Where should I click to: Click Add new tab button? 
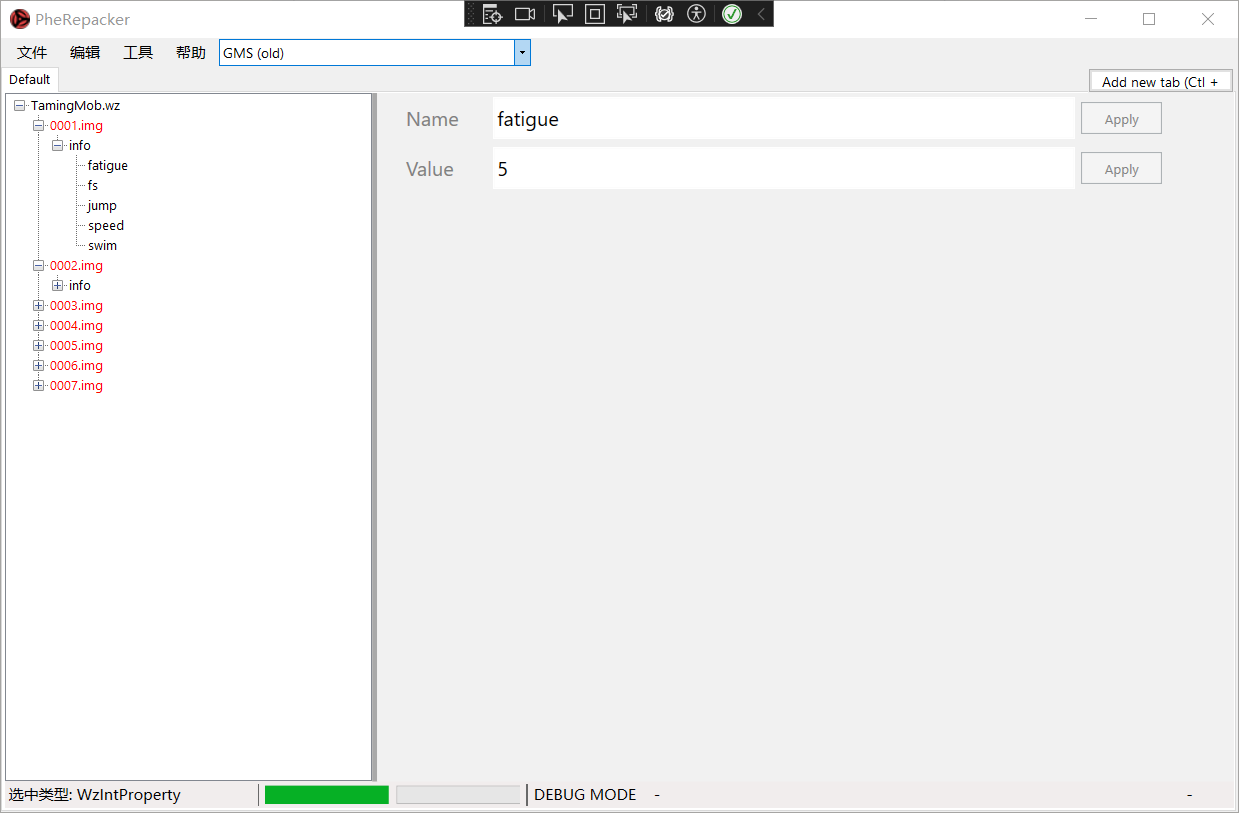(x=1160, y=82)
